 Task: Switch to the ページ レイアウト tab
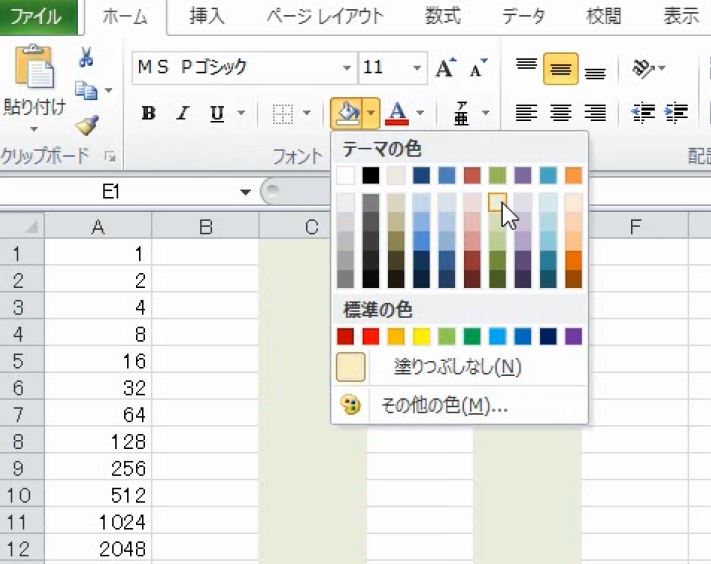point(325,16)
